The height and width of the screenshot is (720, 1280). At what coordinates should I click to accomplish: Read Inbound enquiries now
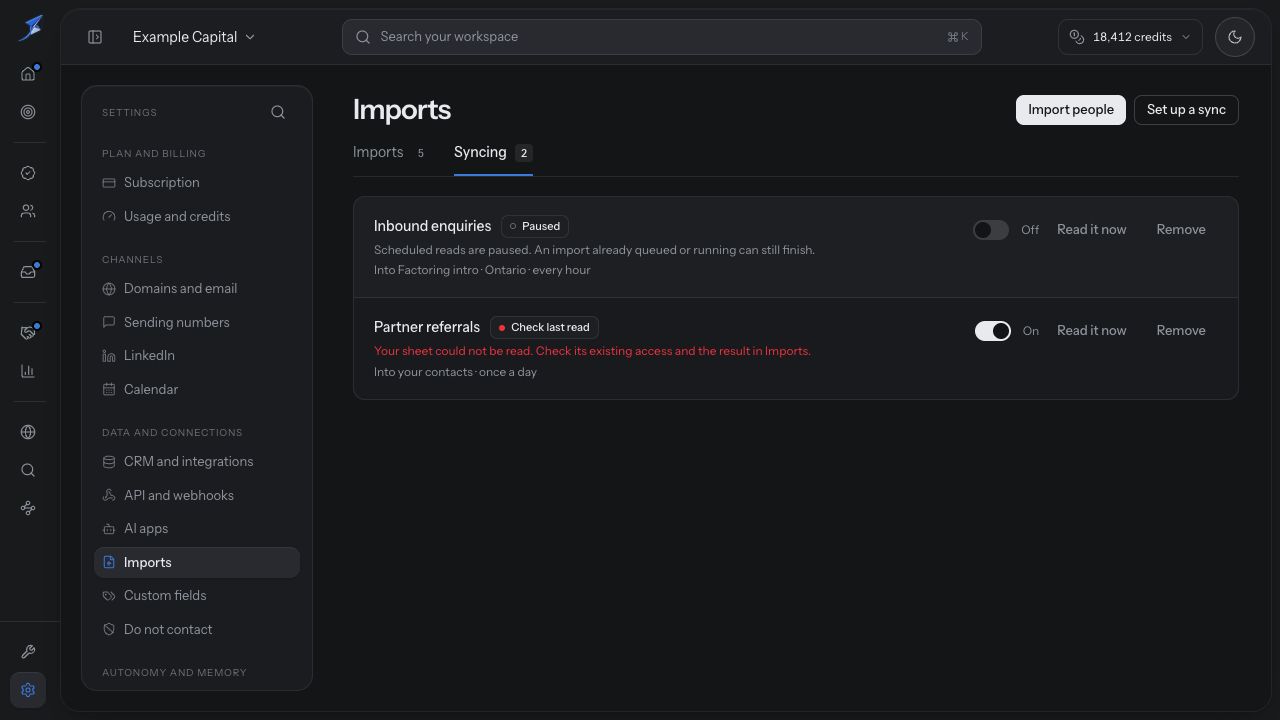1091,230
